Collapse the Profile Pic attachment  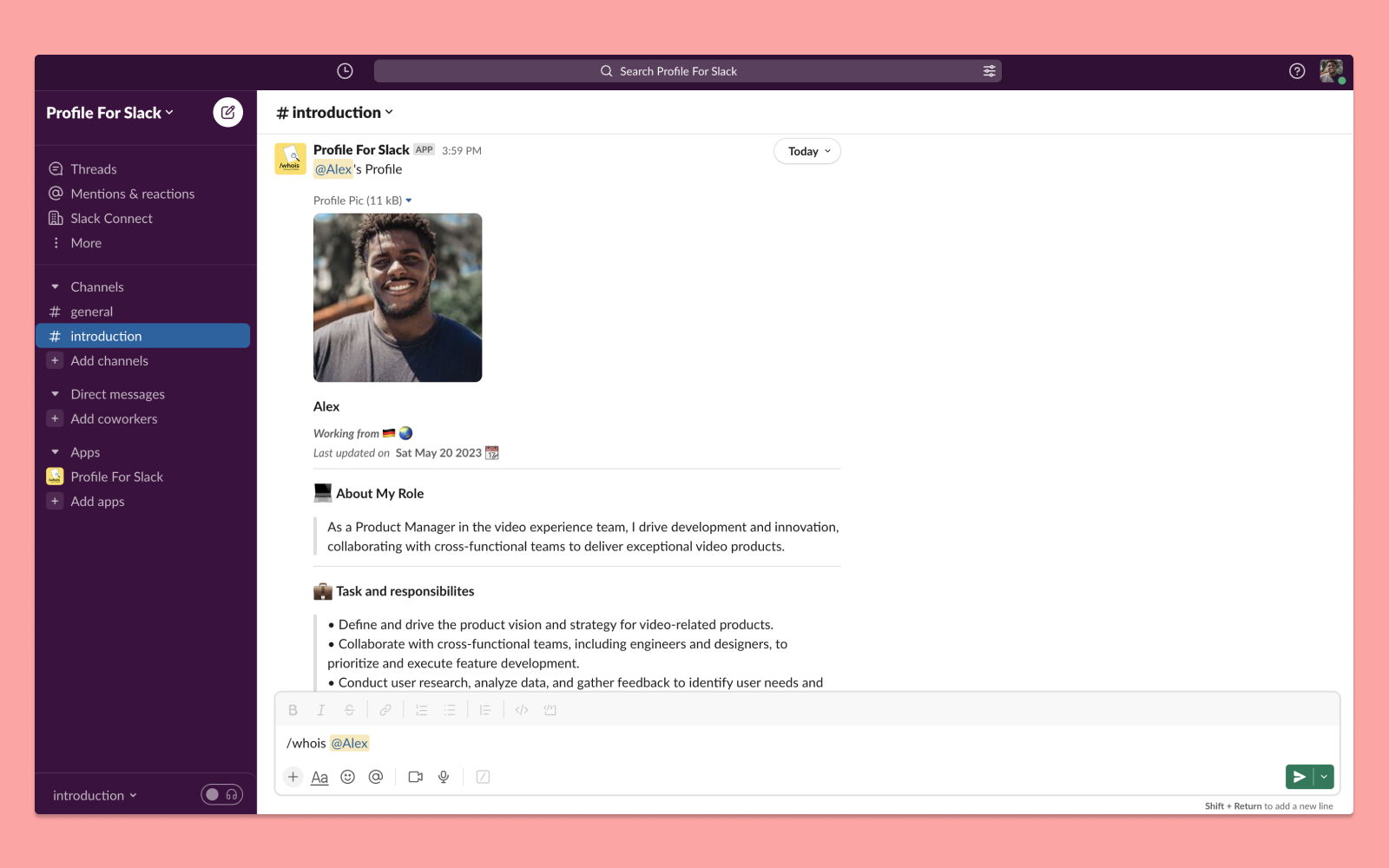409,201
